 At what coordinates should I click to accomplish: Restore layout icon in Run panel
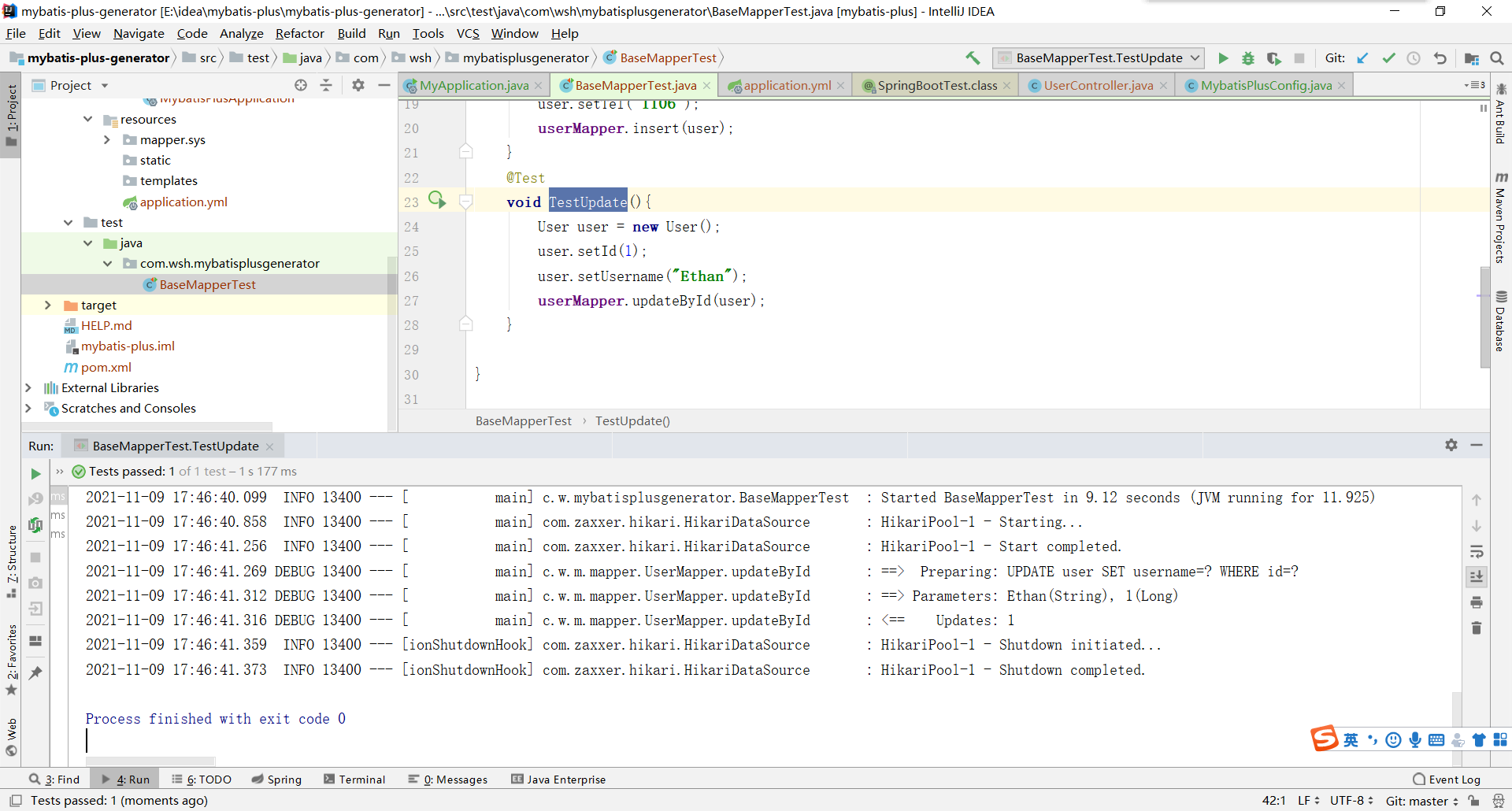tap(35, 641)
